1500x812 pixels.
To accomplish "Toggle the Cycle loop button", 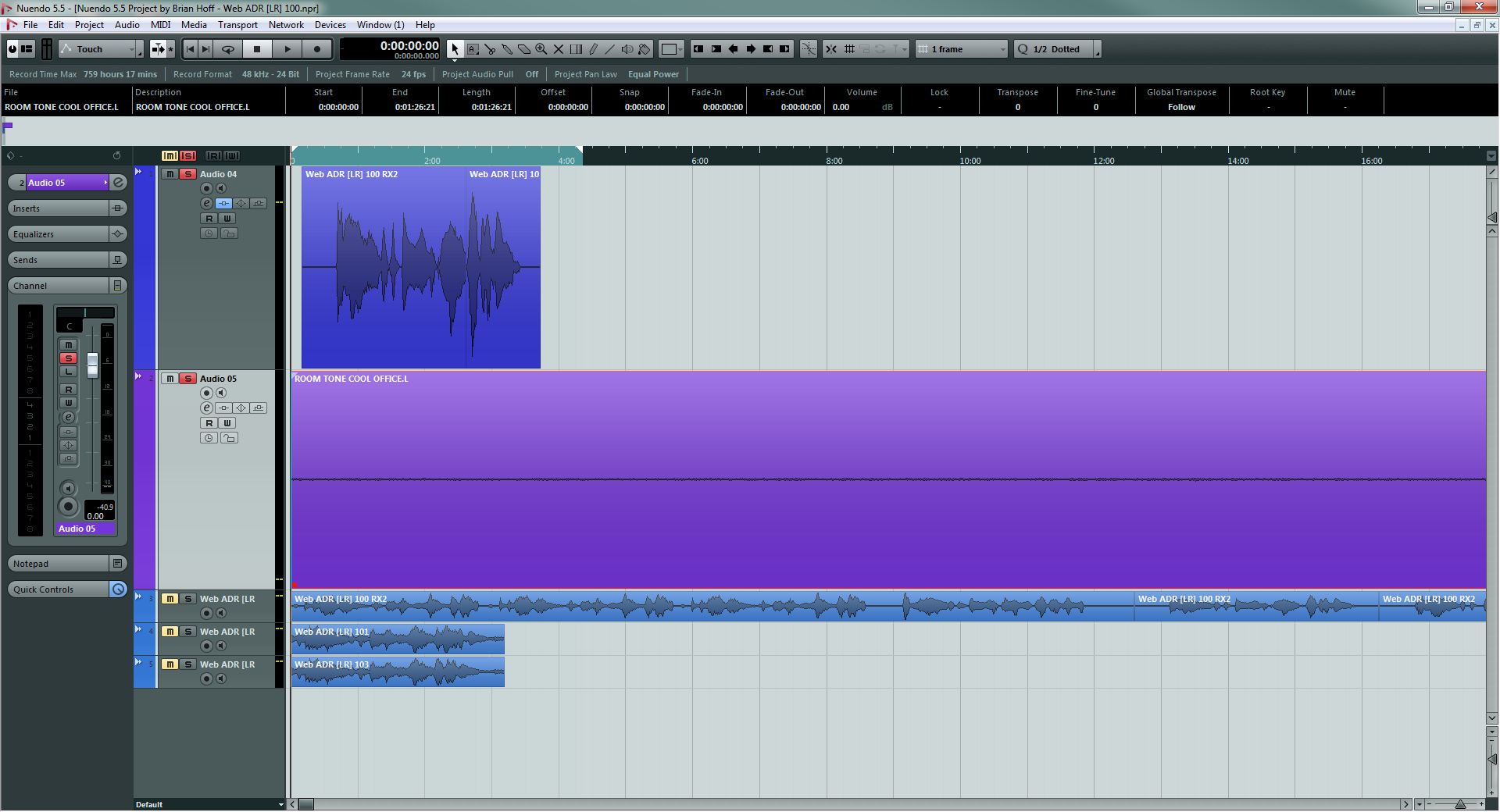I will [x=228, y=49].
